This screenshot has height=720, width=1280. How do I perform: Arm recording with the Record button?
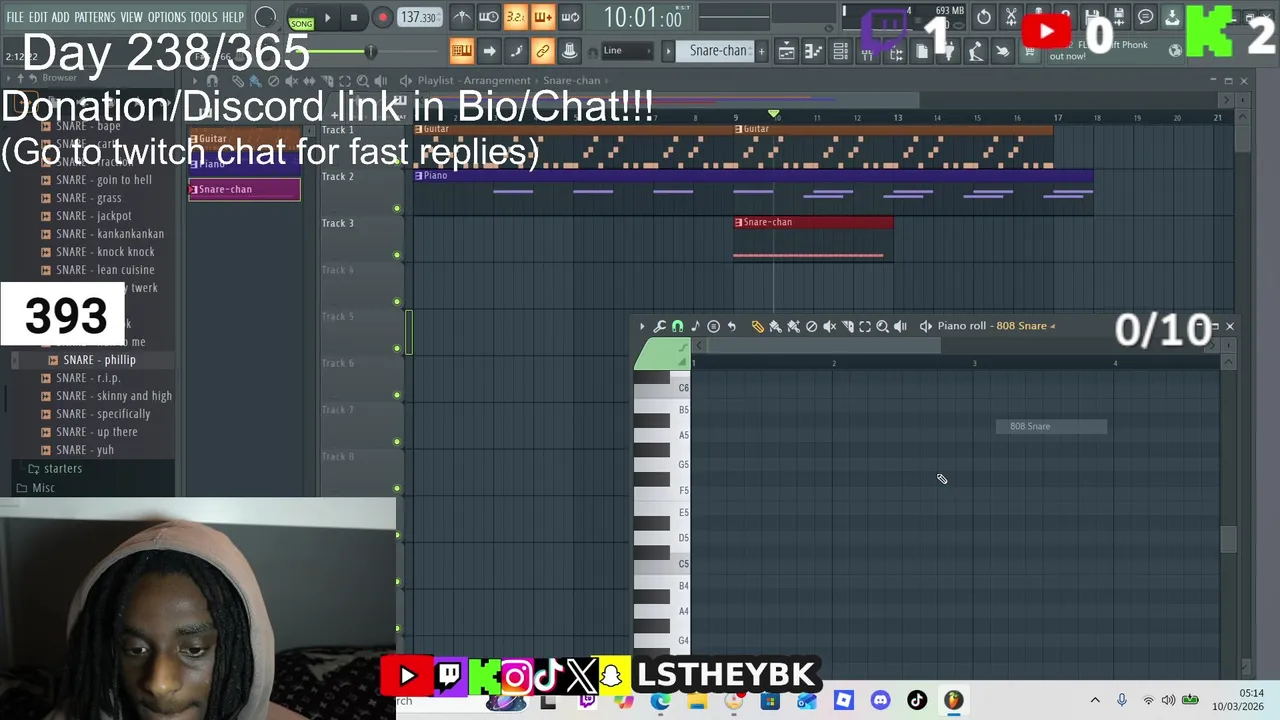pyautogui.click(x=382, y=17)
